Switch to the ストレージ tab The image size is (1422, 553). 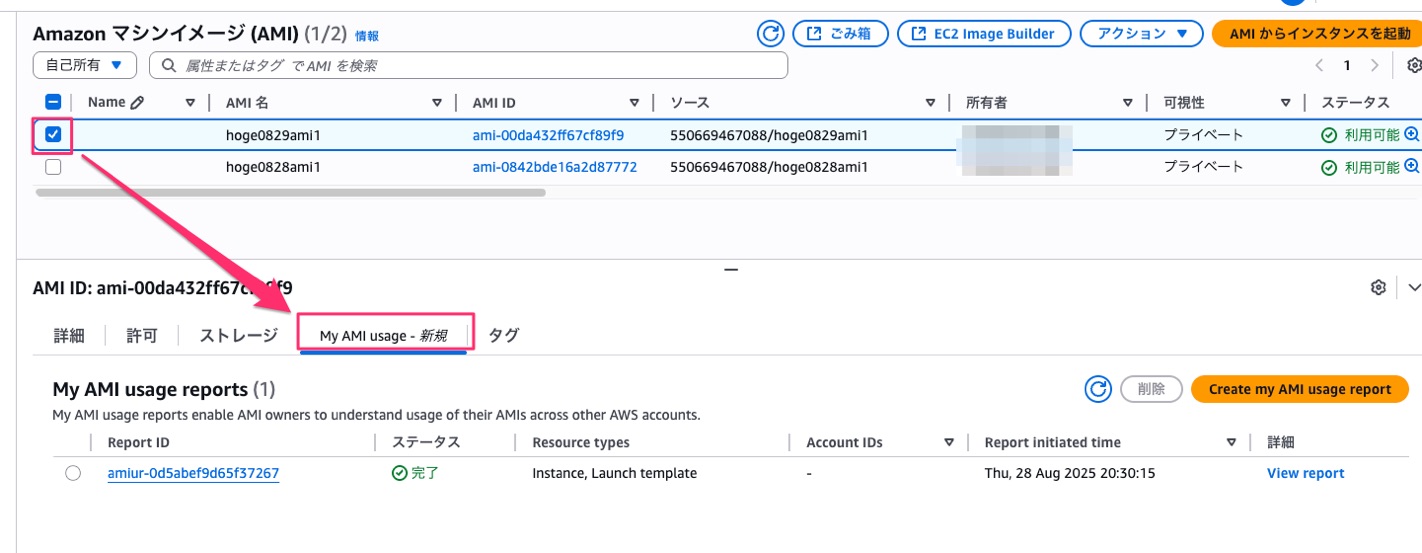238,335
